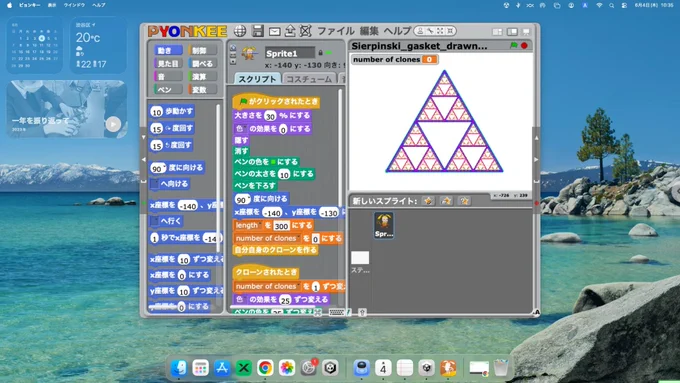Click the crossed-box icon next to share
Viewport: 680px width, 383px height.
tap(306, 31)
